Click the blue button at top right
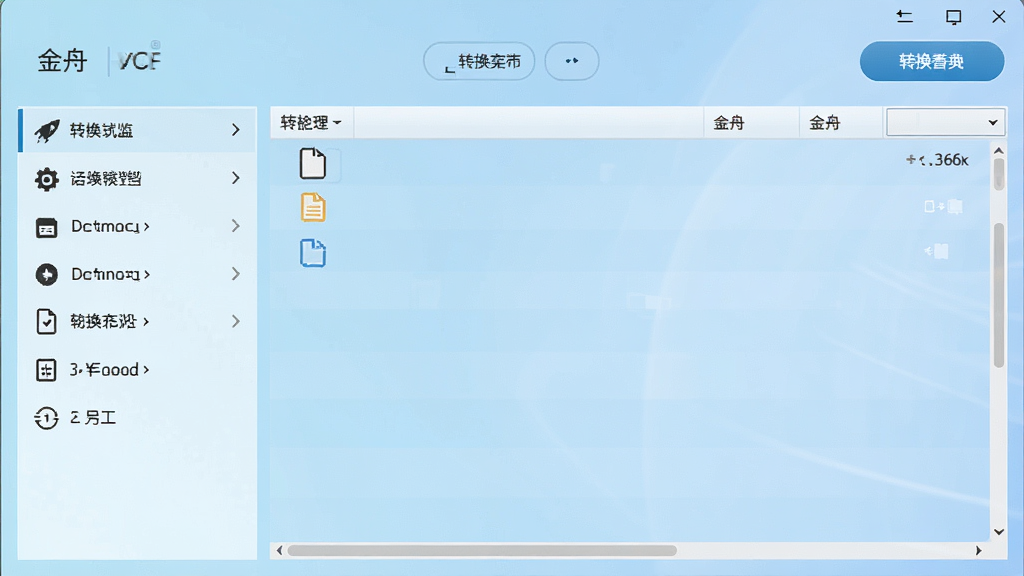This screenshot has width=1024, height=576. pos(932,61)
